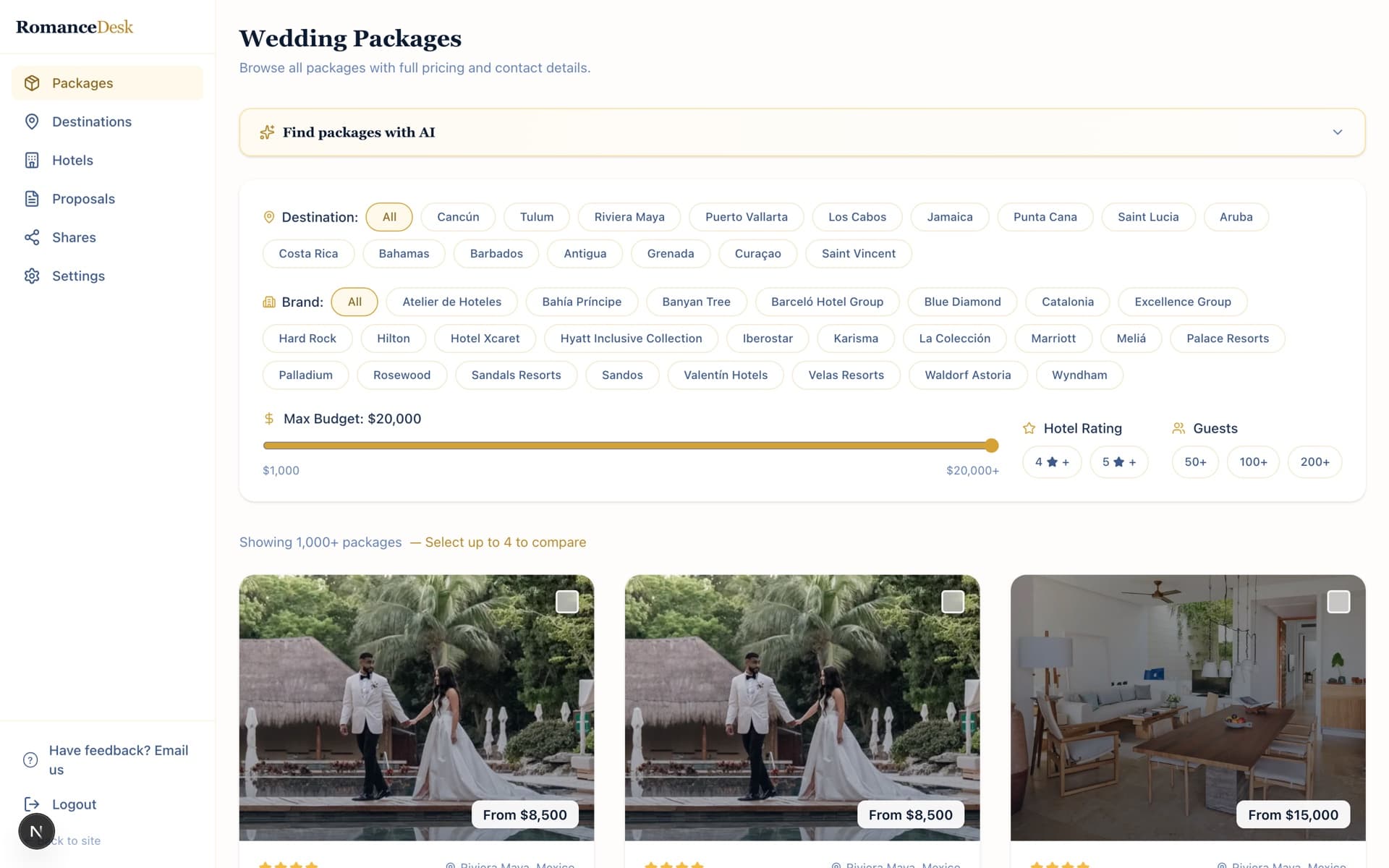The image size is (1389, 868).
Task: Filter destination by Riviera Maya
Action: [629, 217]
